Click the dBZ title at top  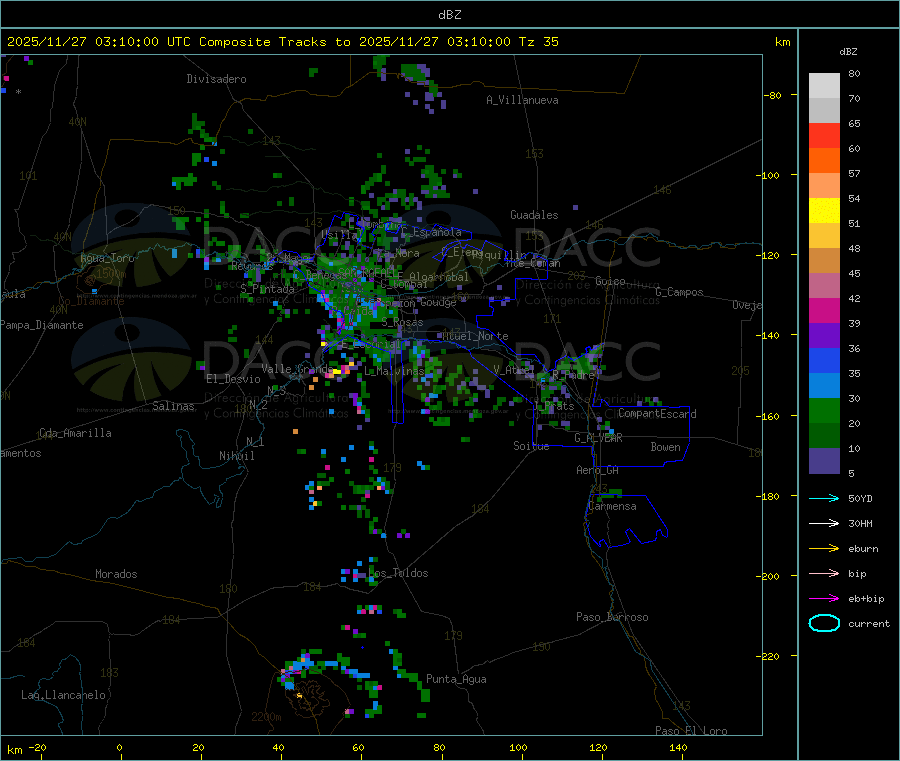point(450,15)
